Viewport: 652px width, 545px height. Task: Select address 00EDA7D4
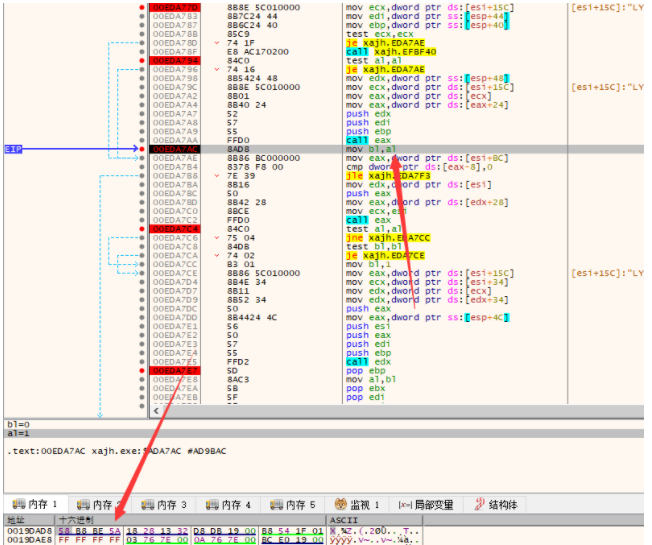tap(175, 282)
